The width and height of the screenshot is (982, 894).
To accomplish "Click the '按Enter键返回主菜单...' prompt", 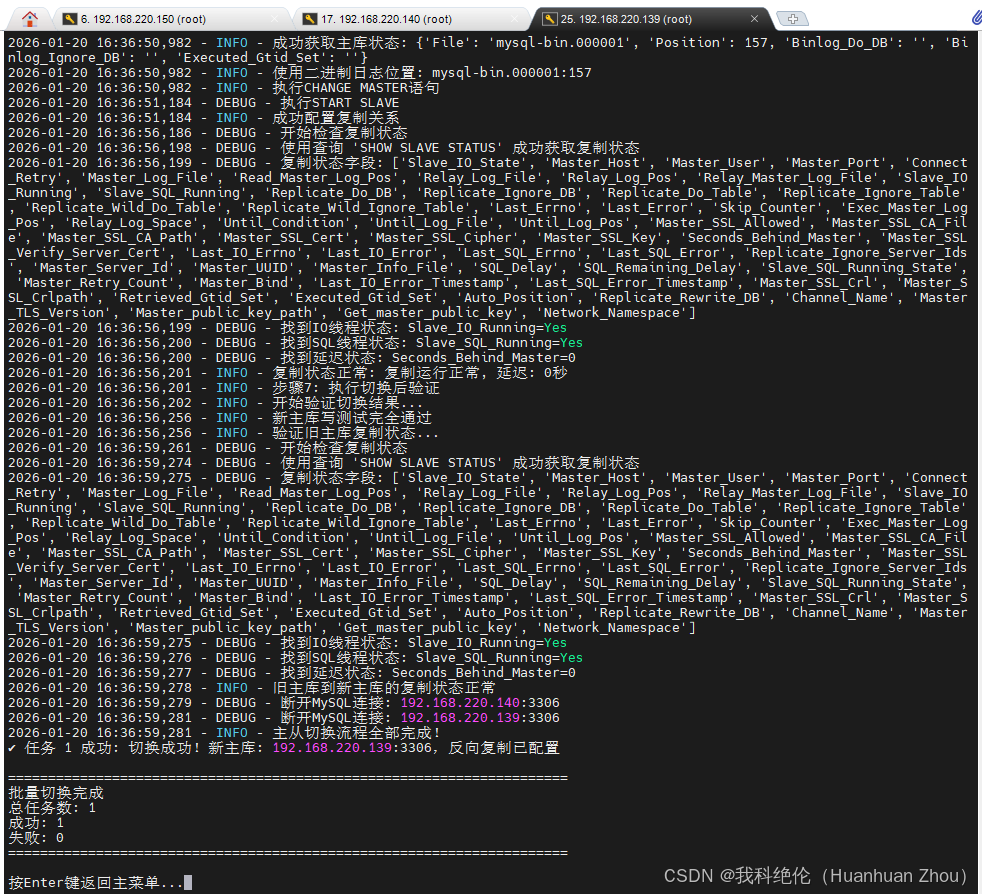I will pyautogui.click(x=95, y=883).
